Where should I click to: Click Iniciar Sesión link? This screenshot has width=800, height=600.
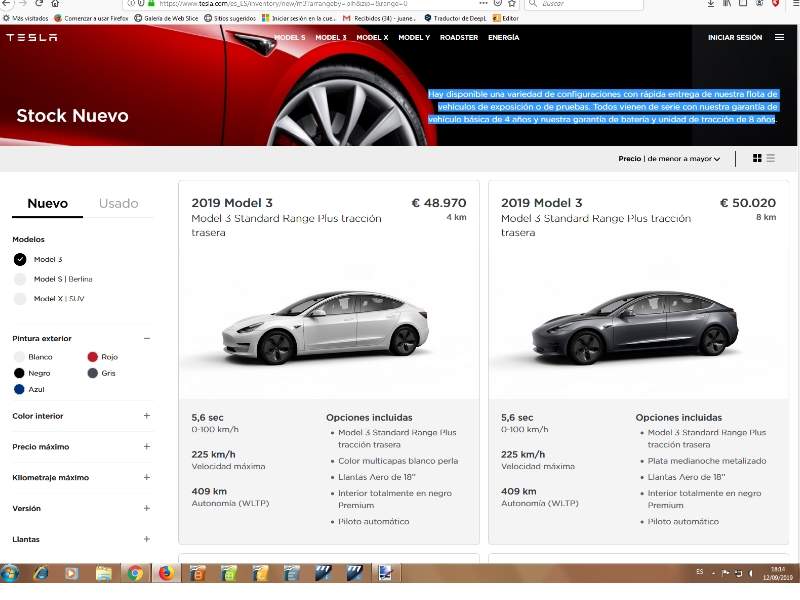[735, 37]
